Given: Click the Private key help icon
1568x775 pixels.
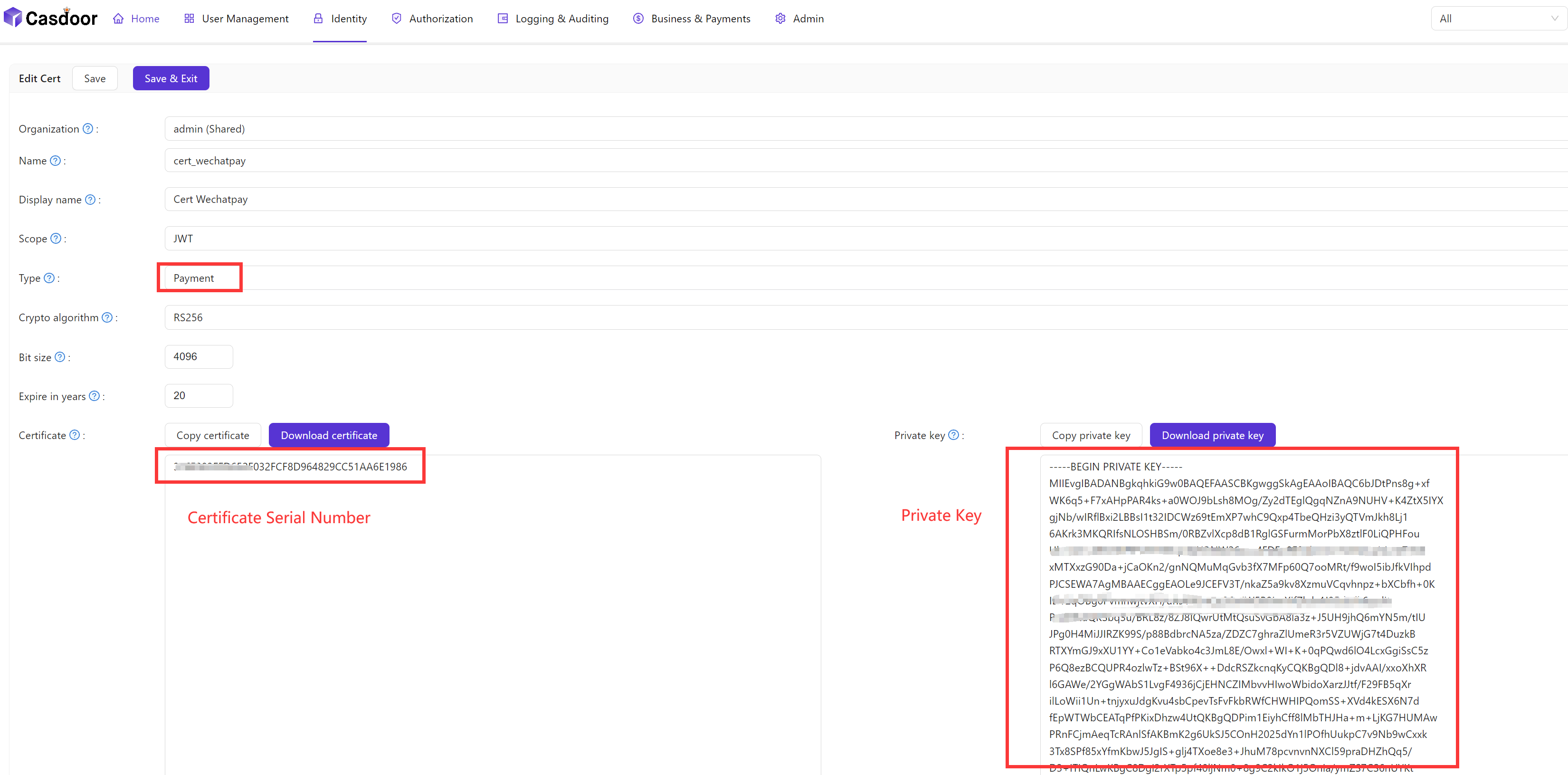Looking at the screenshot, I should (x=954, y=435).
